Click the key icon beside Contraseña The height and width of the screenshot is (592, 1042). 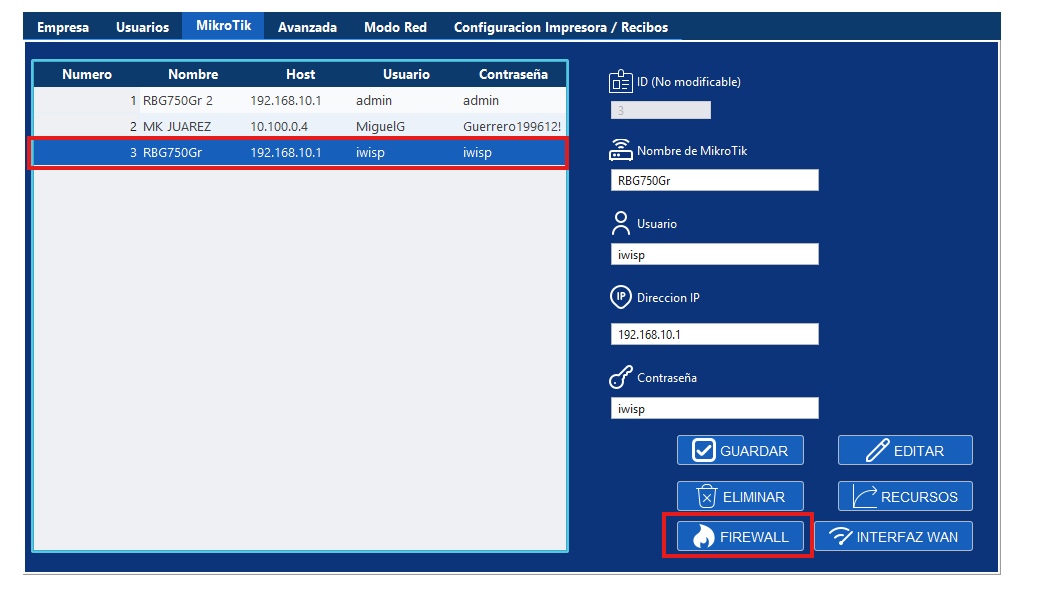coord(621,379)
